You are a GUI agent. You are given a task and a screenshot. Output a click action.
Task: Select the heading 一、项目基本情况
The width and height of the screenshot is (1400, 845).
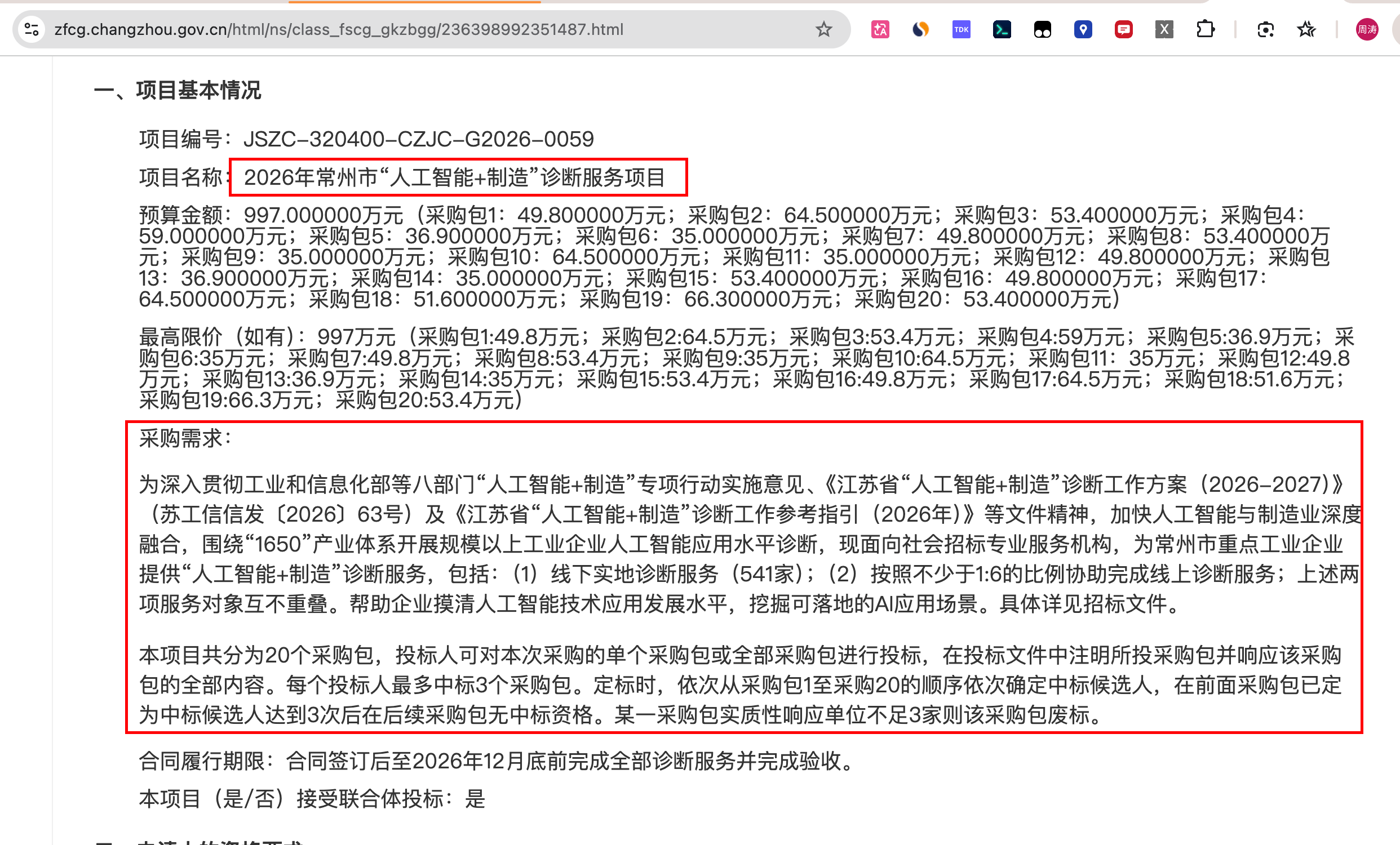pos(178,90)
